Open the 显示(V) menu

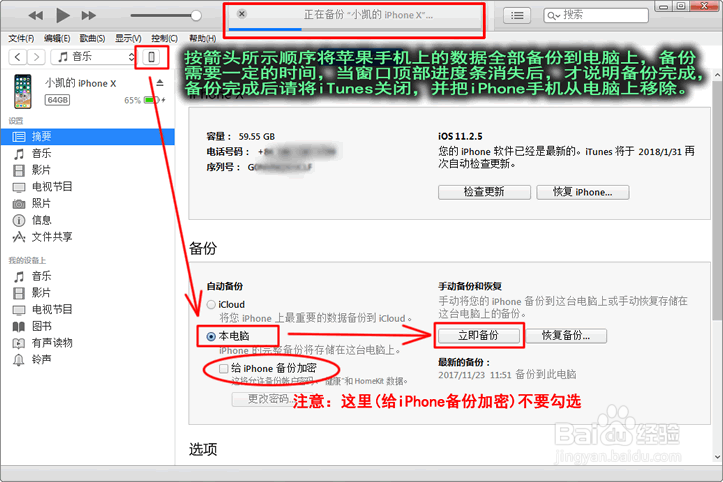[x=128, y=38]
